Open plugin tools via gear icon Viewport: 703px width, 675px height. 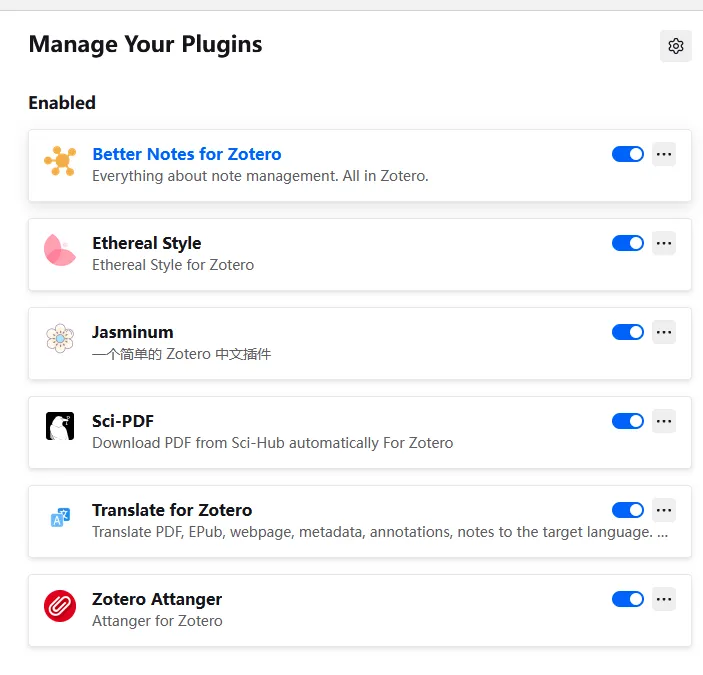[676, 46]
